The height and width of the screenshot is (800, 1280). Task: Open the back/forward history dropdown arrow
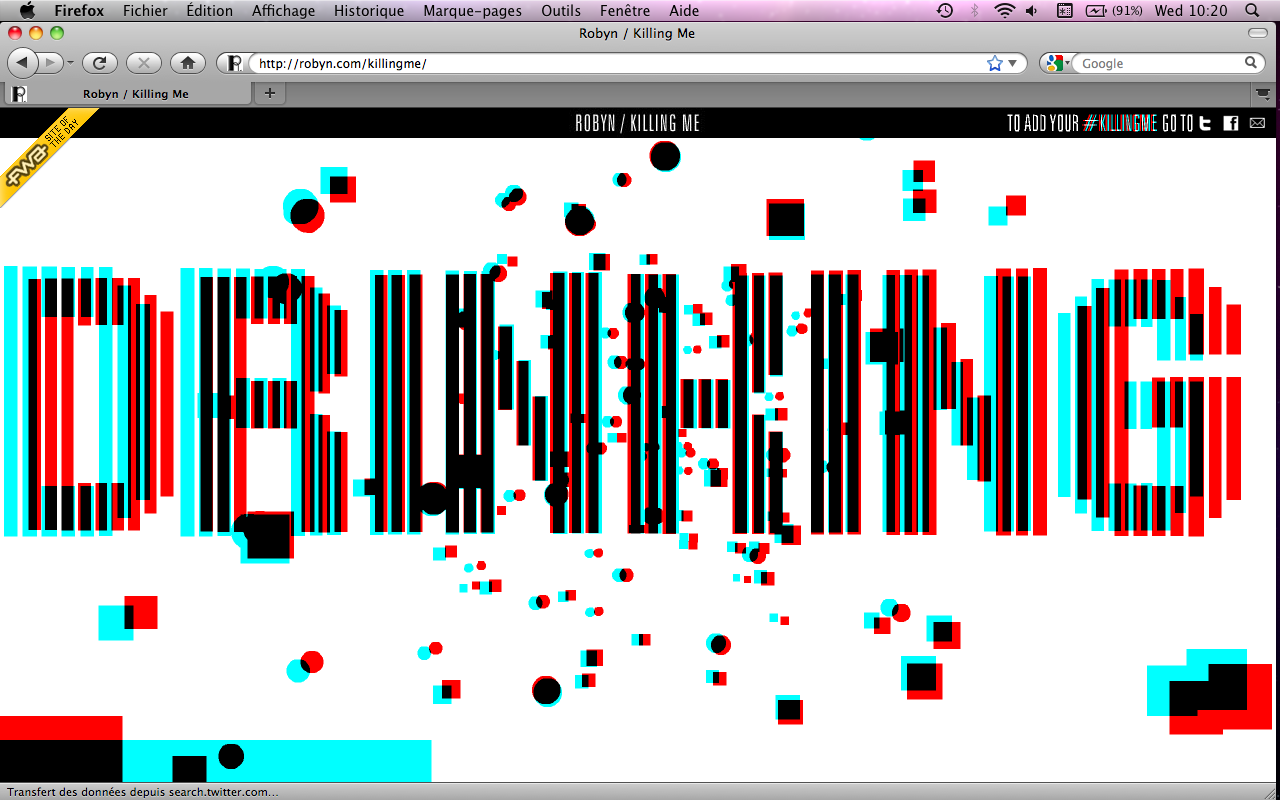pyautogui.click(x=70, y=63)
